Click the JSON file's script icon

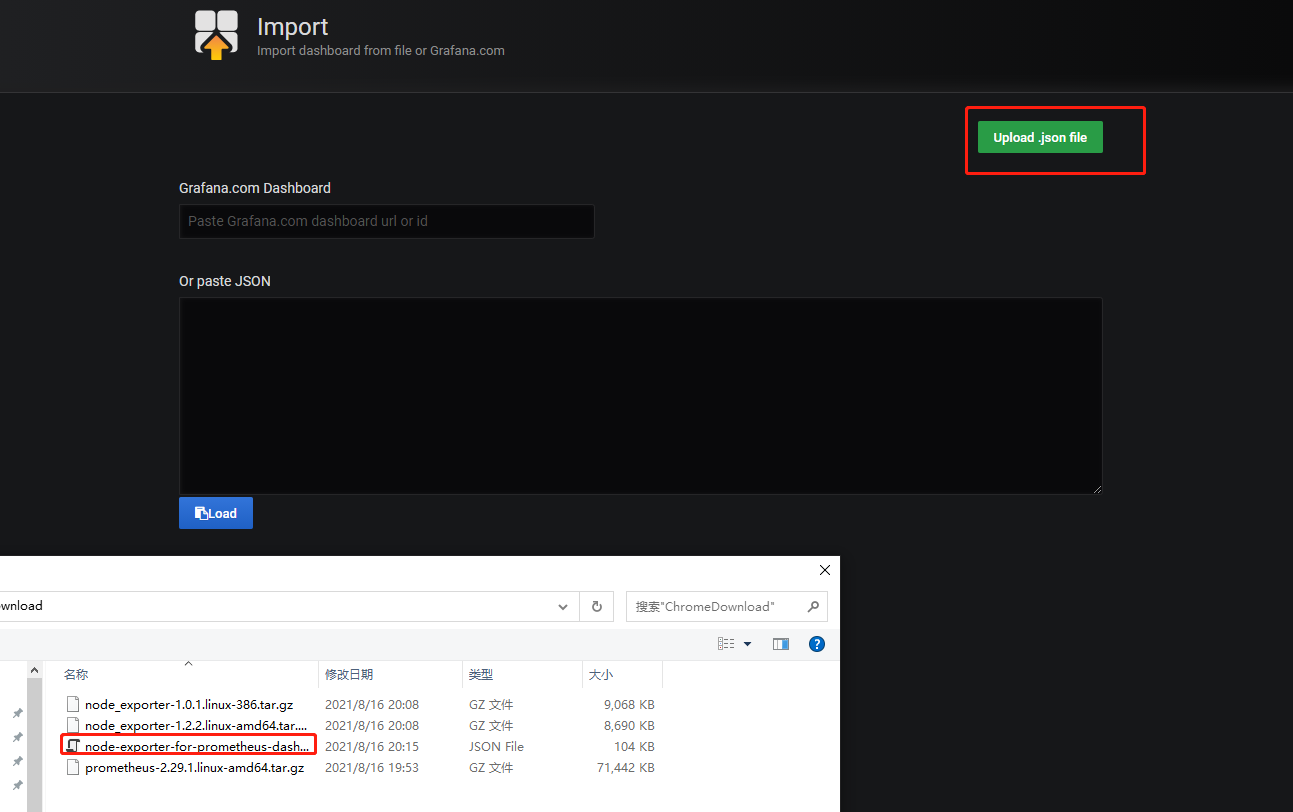(x=72, y=746)
